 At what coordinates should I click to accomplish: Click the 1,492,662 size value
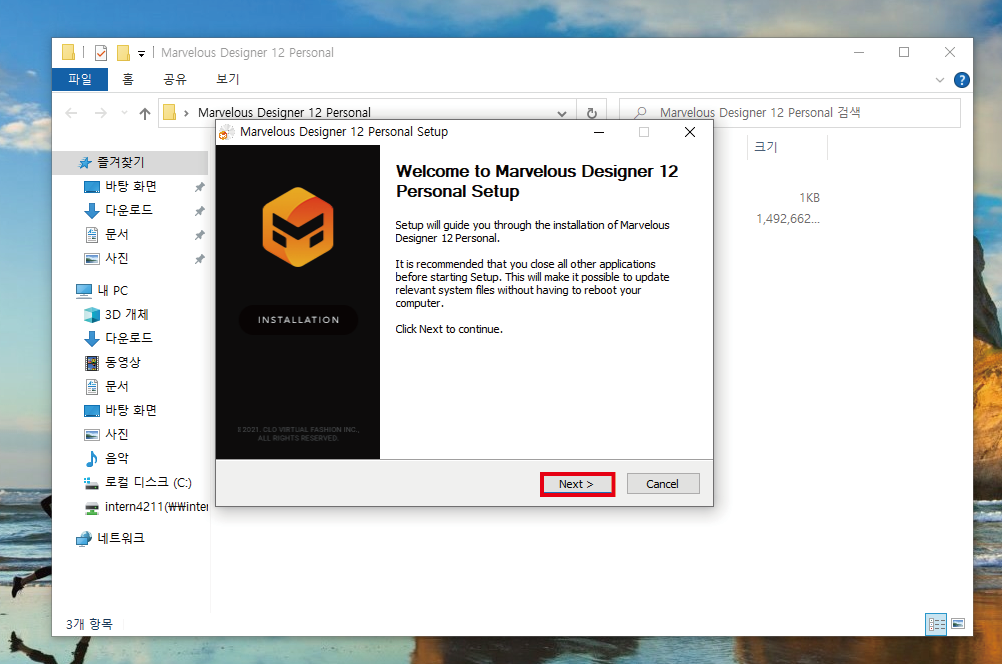(788, 219)
